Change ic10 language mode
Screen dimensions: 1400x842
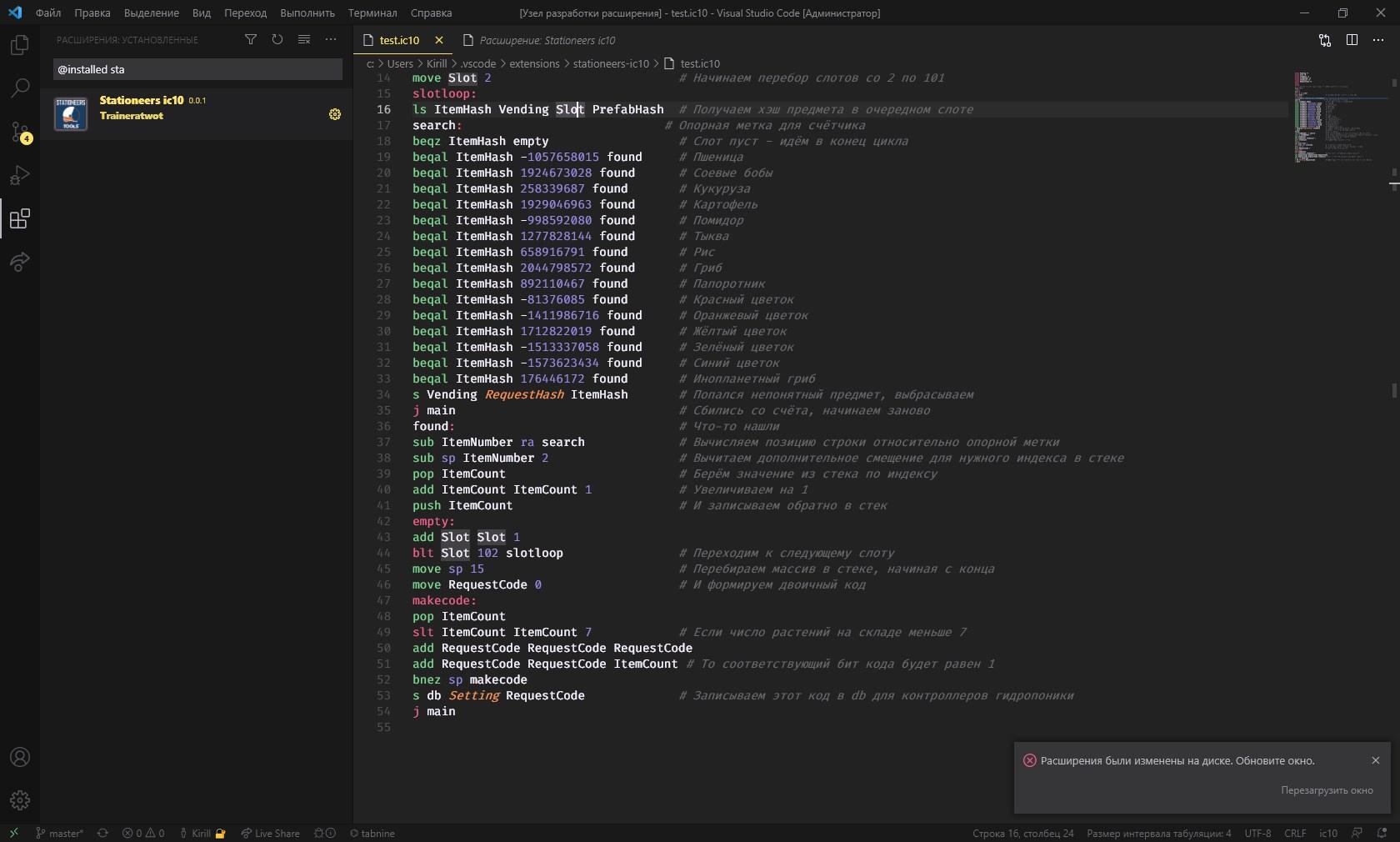tap(1328, 833)
